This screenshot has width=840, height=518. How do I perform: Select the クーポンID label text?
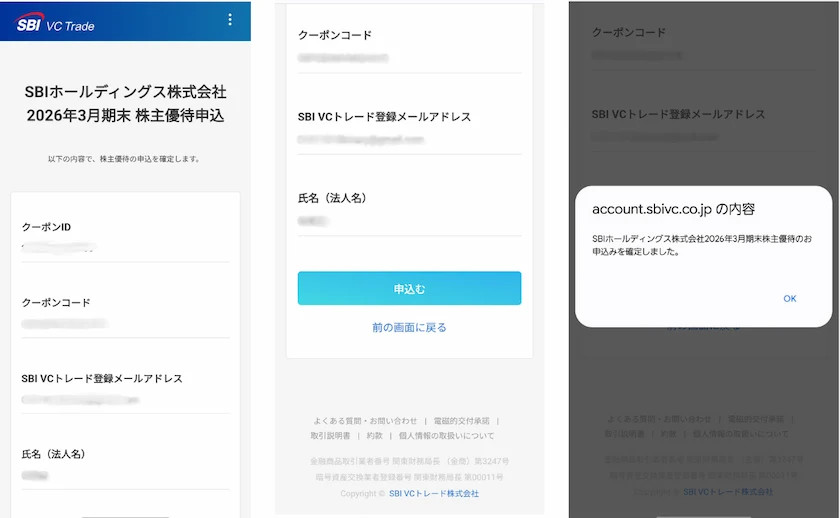click(x=46, y=227)
